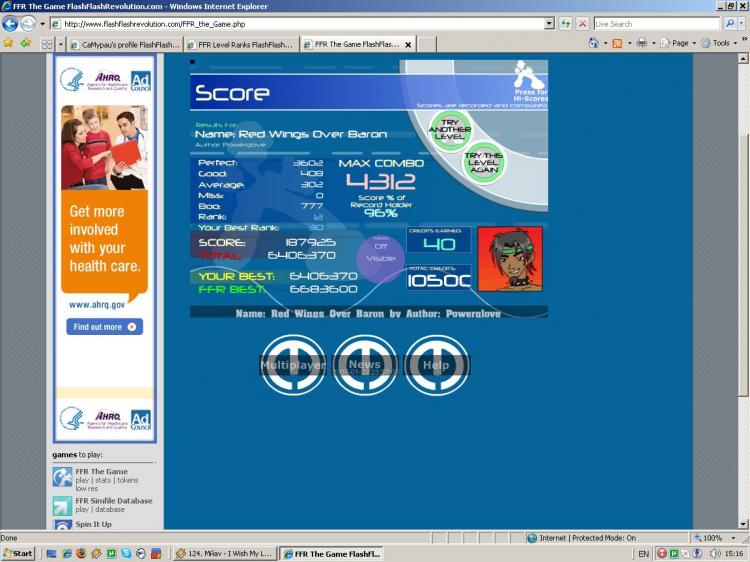Image resolution: width=750 pixels, height=562 pixels.
Task: Click the AHRQ Find out more button
Action: click(104, 327)
